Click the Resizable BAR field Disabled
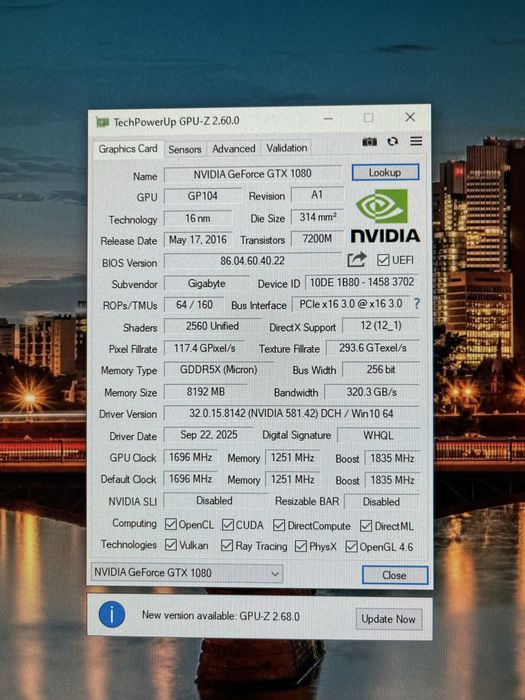Viewport: 525px width, 700px height. 381,502
